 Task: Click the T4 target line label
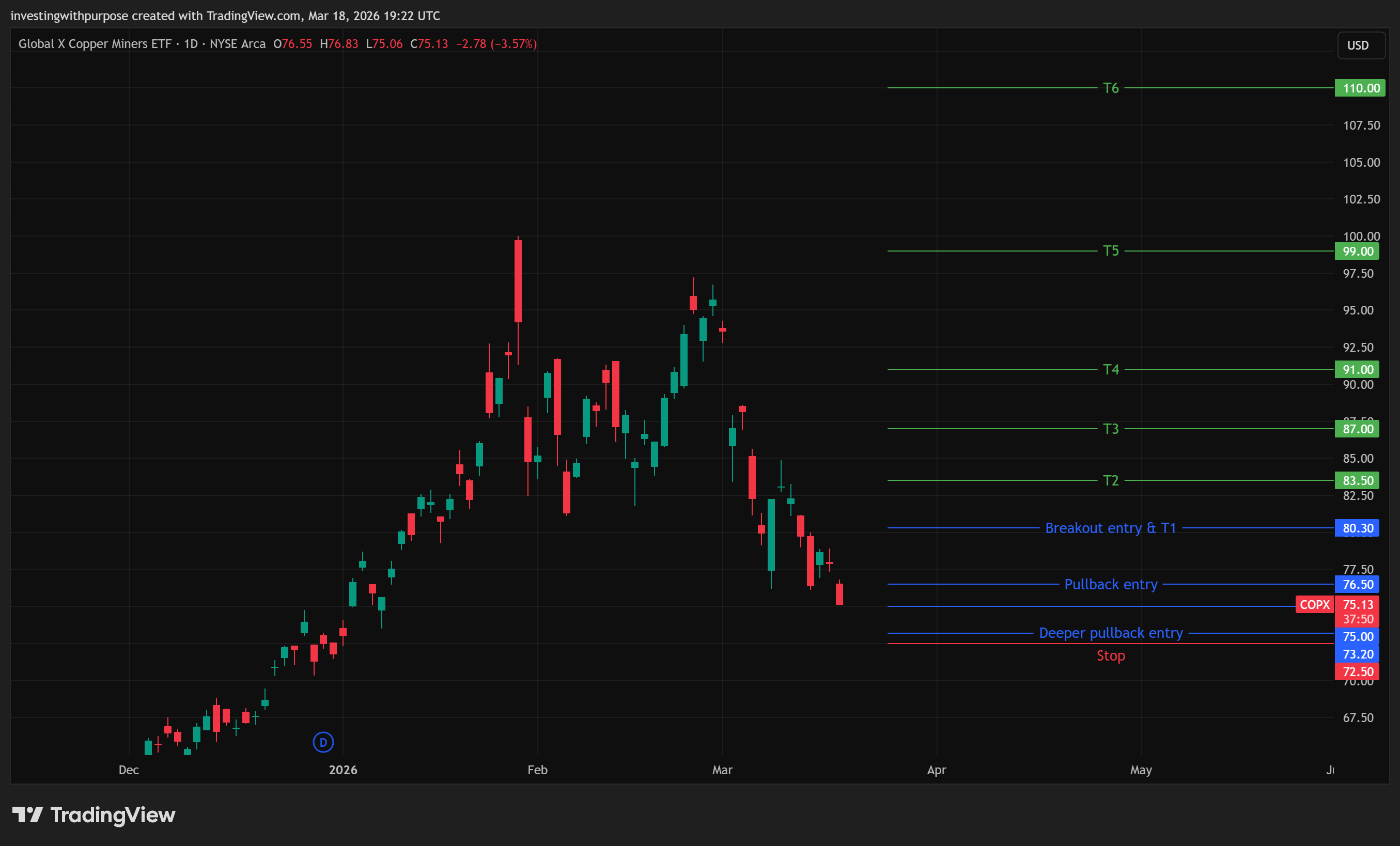pyautogui.click(x=1110, y=370)
